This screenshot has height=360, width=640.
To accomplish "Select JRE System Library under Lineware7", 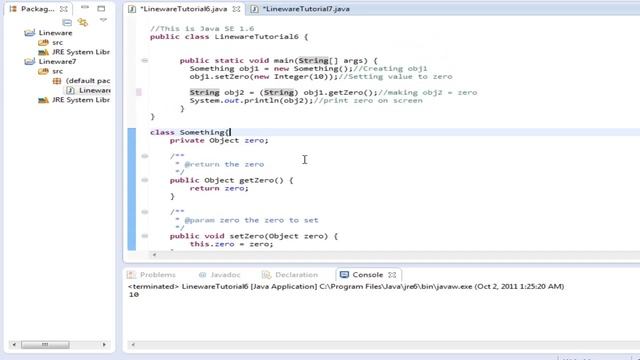I will tap(81, 100).
